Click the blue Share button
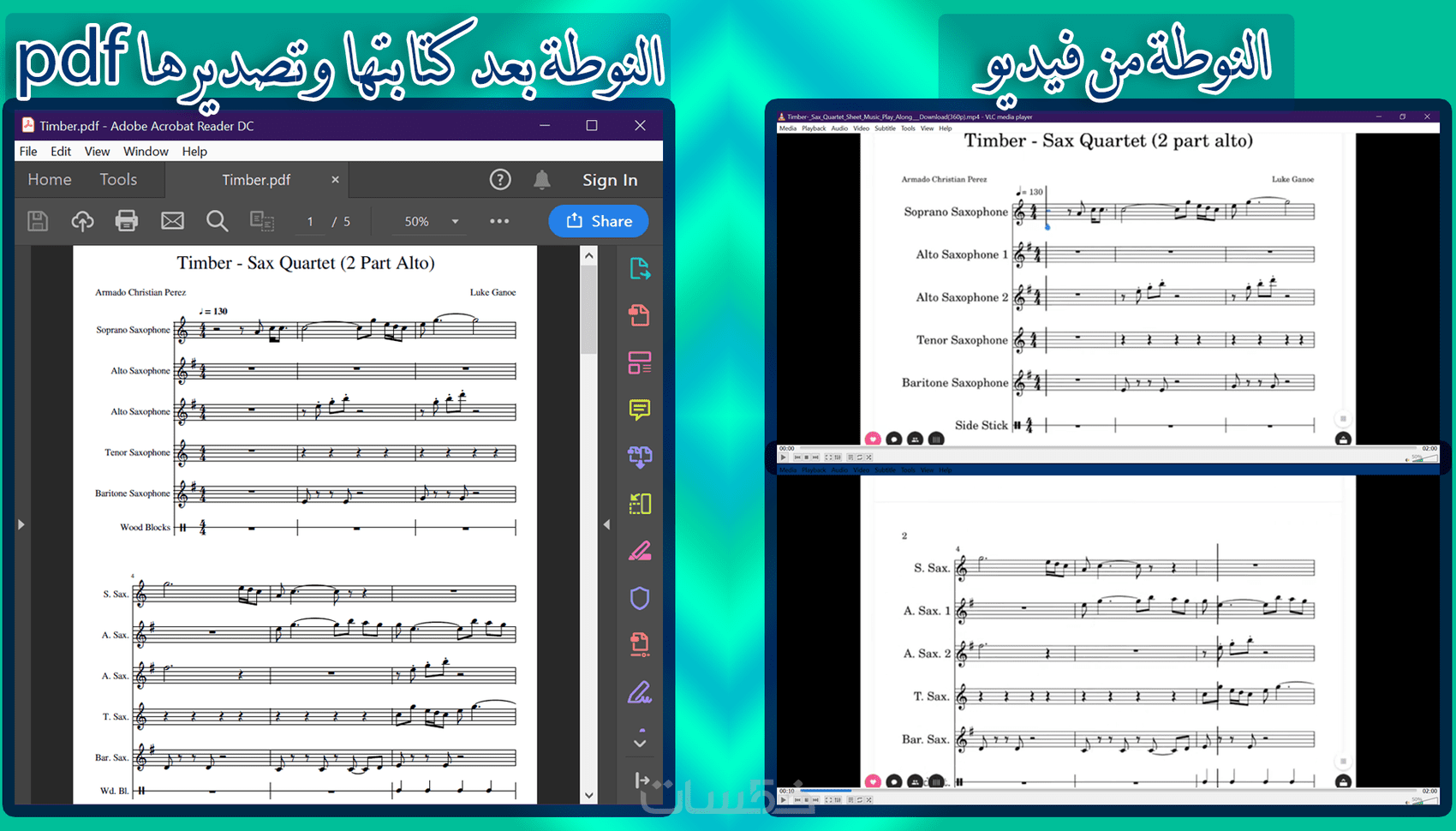This screenshot has width=1456, height=831. 599,221
